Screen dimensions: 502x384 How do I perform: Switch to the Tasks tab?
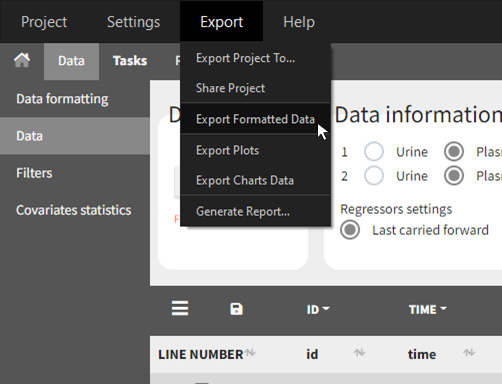[130, 61]
